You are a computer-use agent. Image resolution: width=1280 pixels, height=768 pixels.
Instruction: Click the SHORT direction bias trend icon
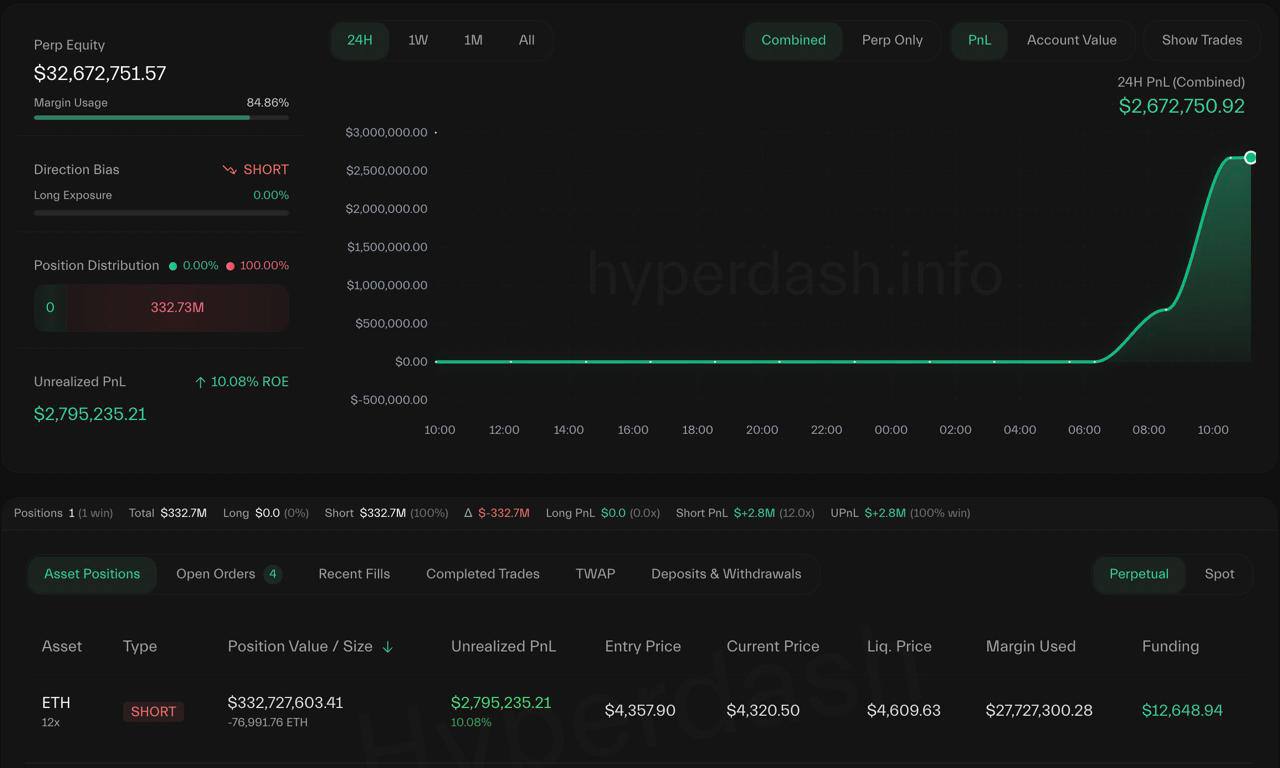click(x=230, y=170)
